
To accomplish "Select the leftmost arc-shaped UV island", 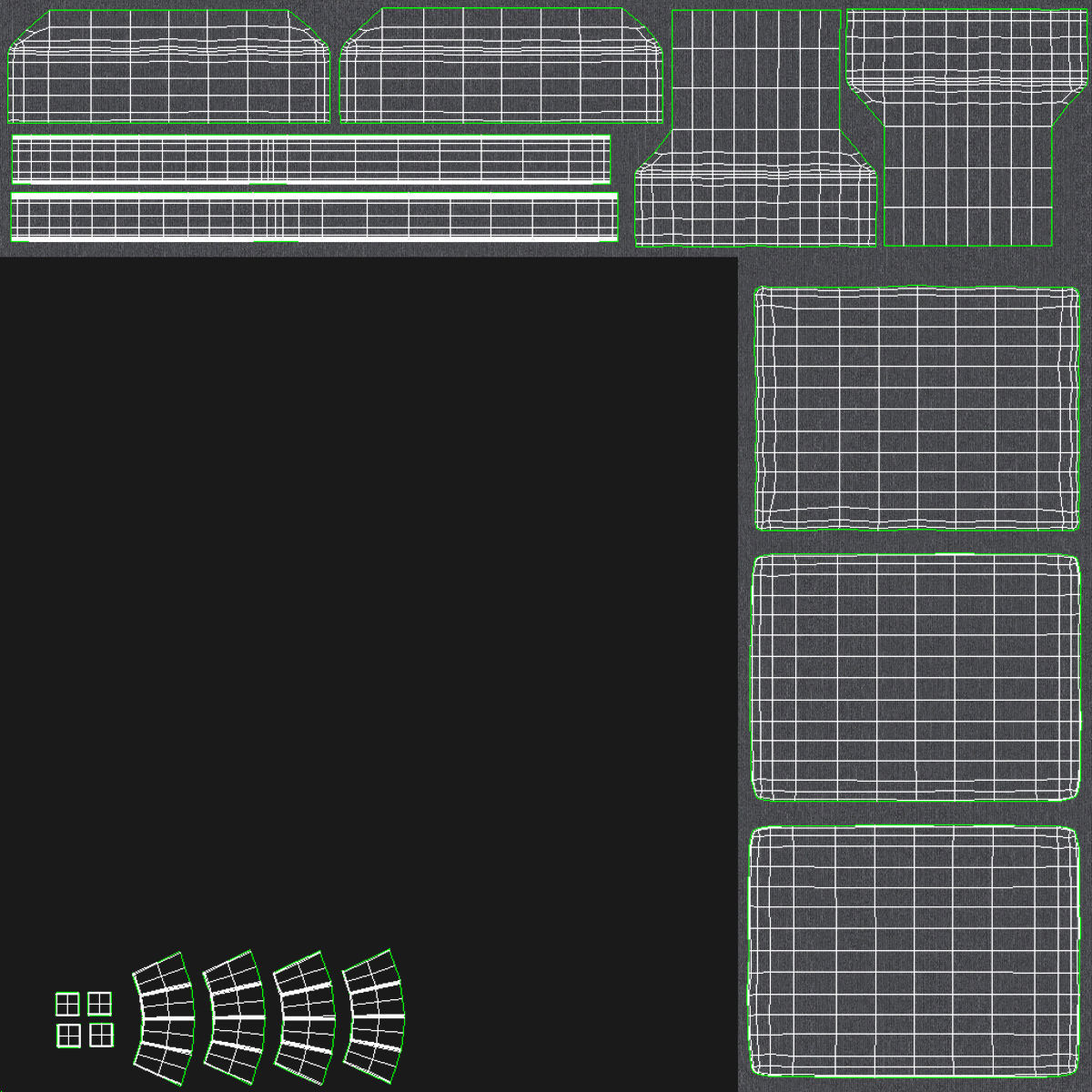I will tap(164, 1019).
